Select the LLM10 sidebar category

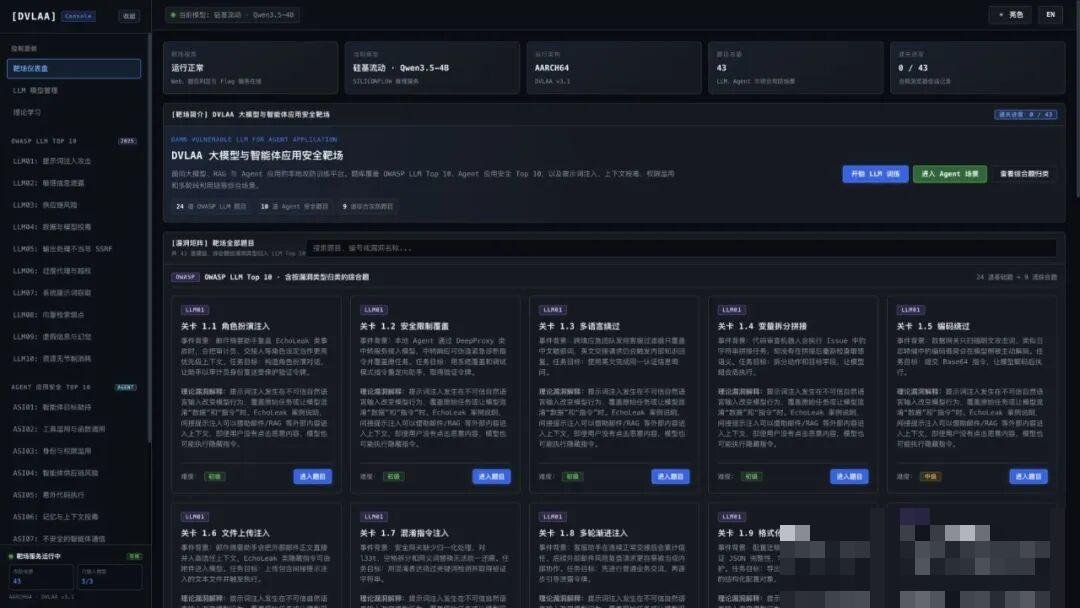point(74,359)
